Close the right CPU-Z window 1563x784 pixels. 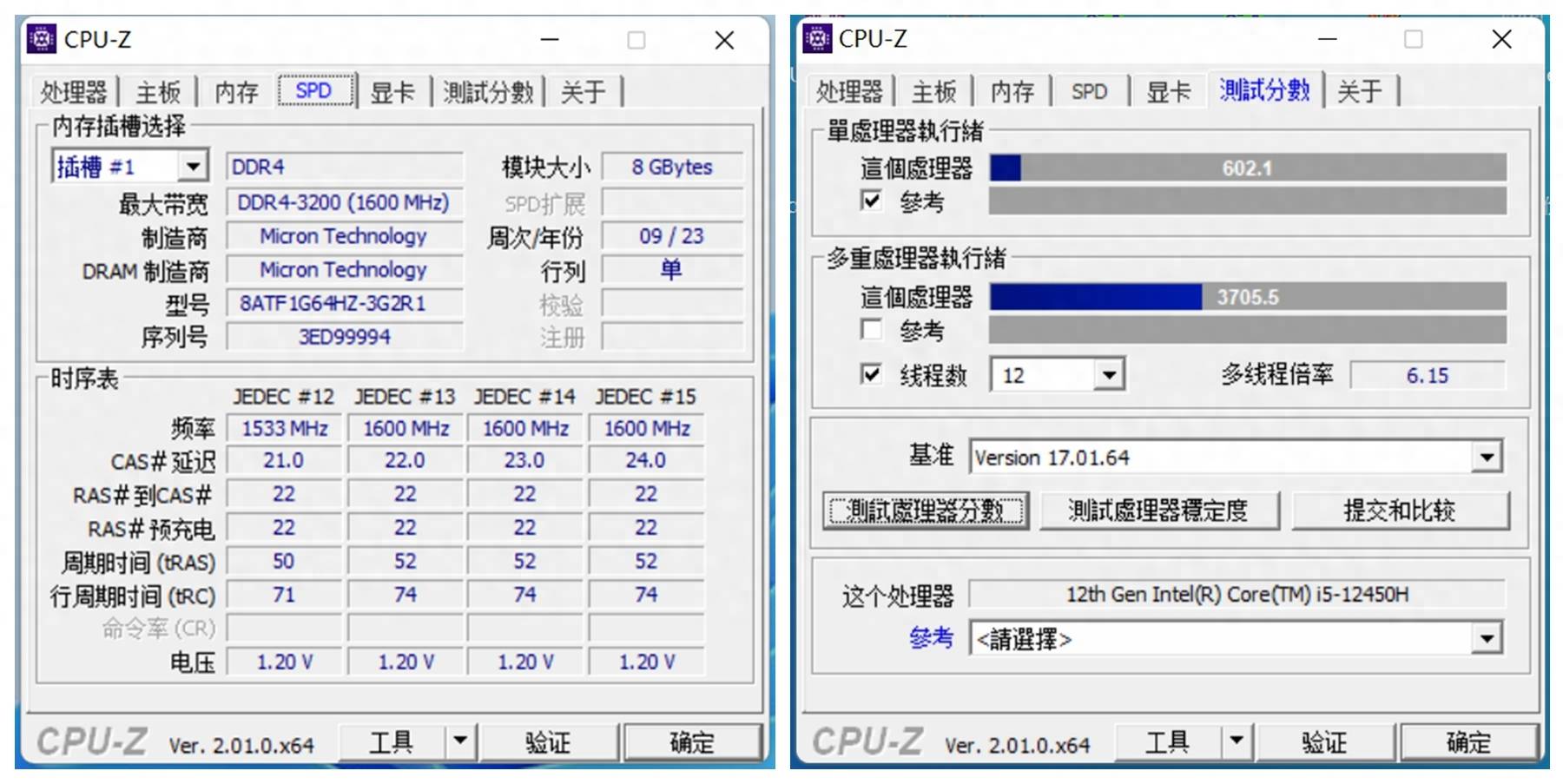1501,39
